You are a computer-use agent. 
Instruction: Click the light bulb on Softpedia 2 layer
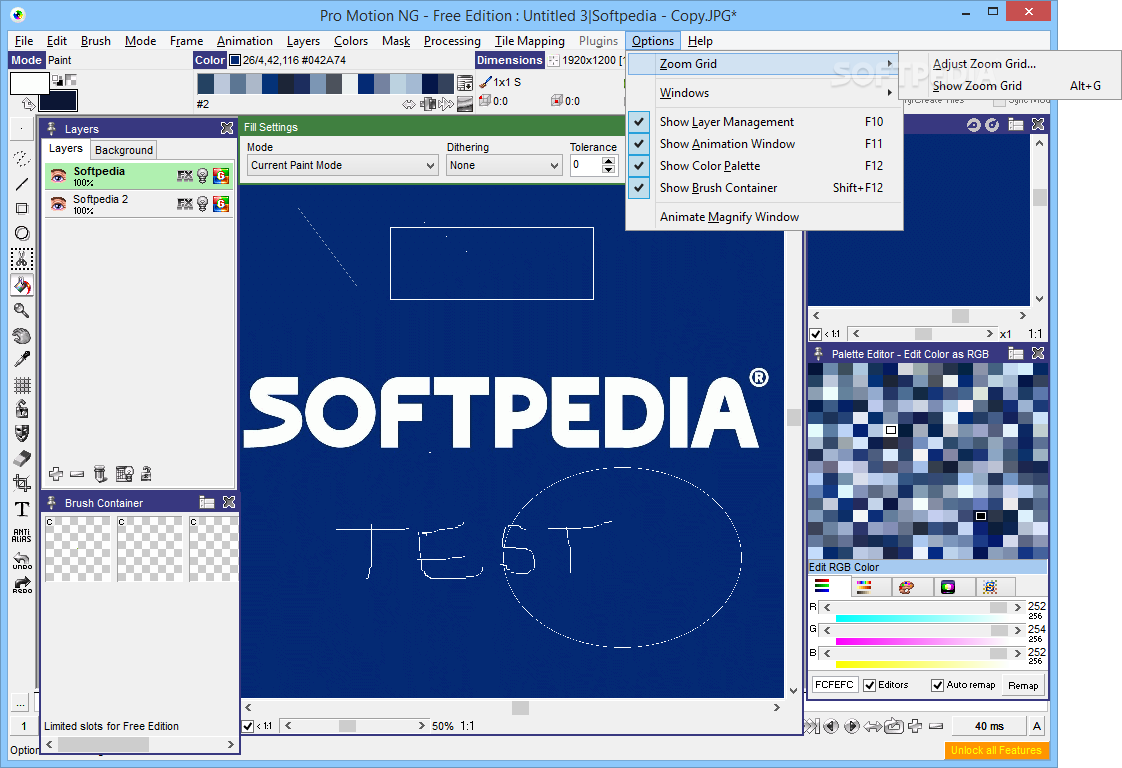[203, 204]
